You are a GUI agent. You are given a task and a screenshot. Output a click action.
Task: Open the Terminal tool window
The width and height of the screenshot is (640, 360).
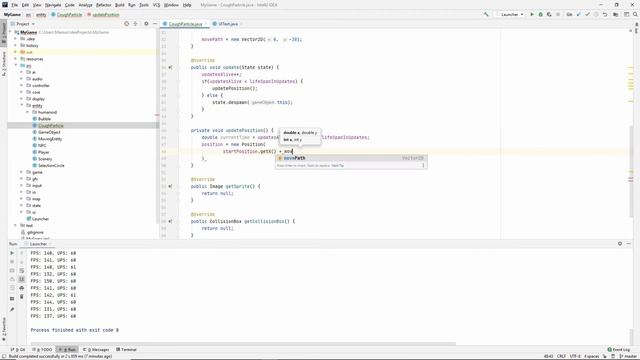pos(126,349)
